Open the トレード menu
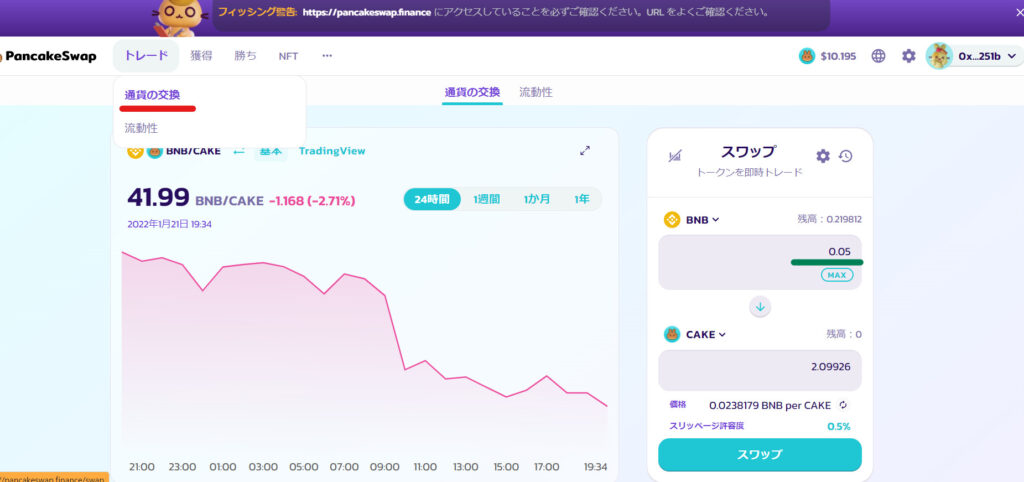Viewport: 1024px width, 482px height. click(146, 56)
